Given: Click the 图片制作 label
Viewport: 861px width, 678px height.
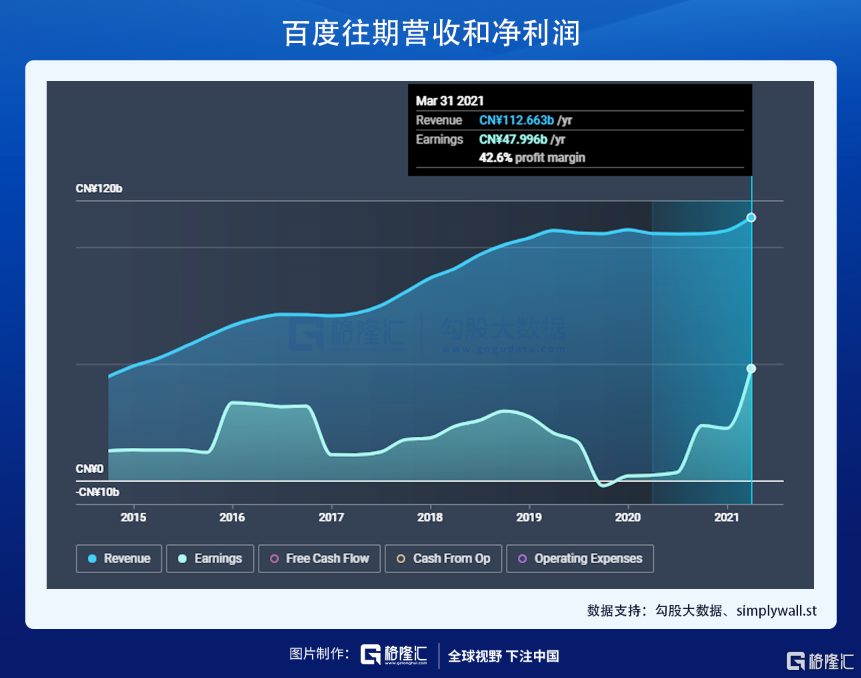Looking at the screenshot, I should 318,654.
